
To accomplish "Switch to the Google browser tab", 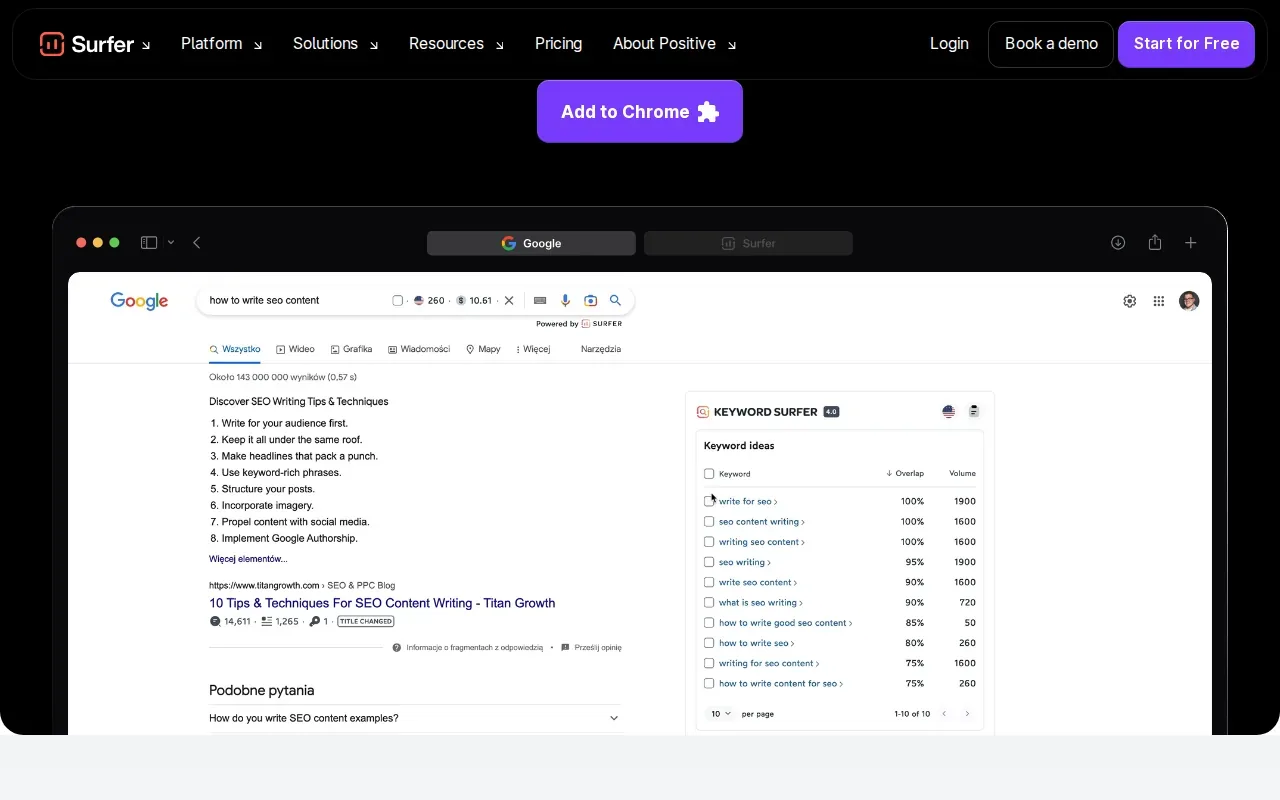I will tap(531, 243).
